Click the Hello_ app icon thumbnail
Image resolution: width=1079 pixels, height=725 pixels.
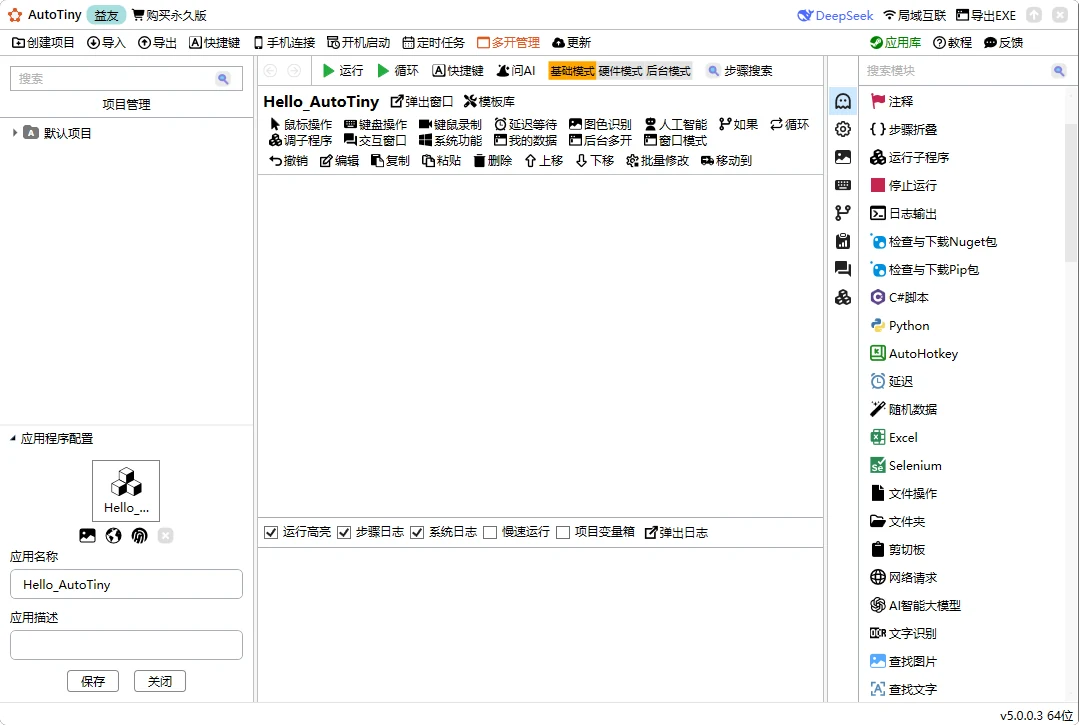tap(126, 490)
